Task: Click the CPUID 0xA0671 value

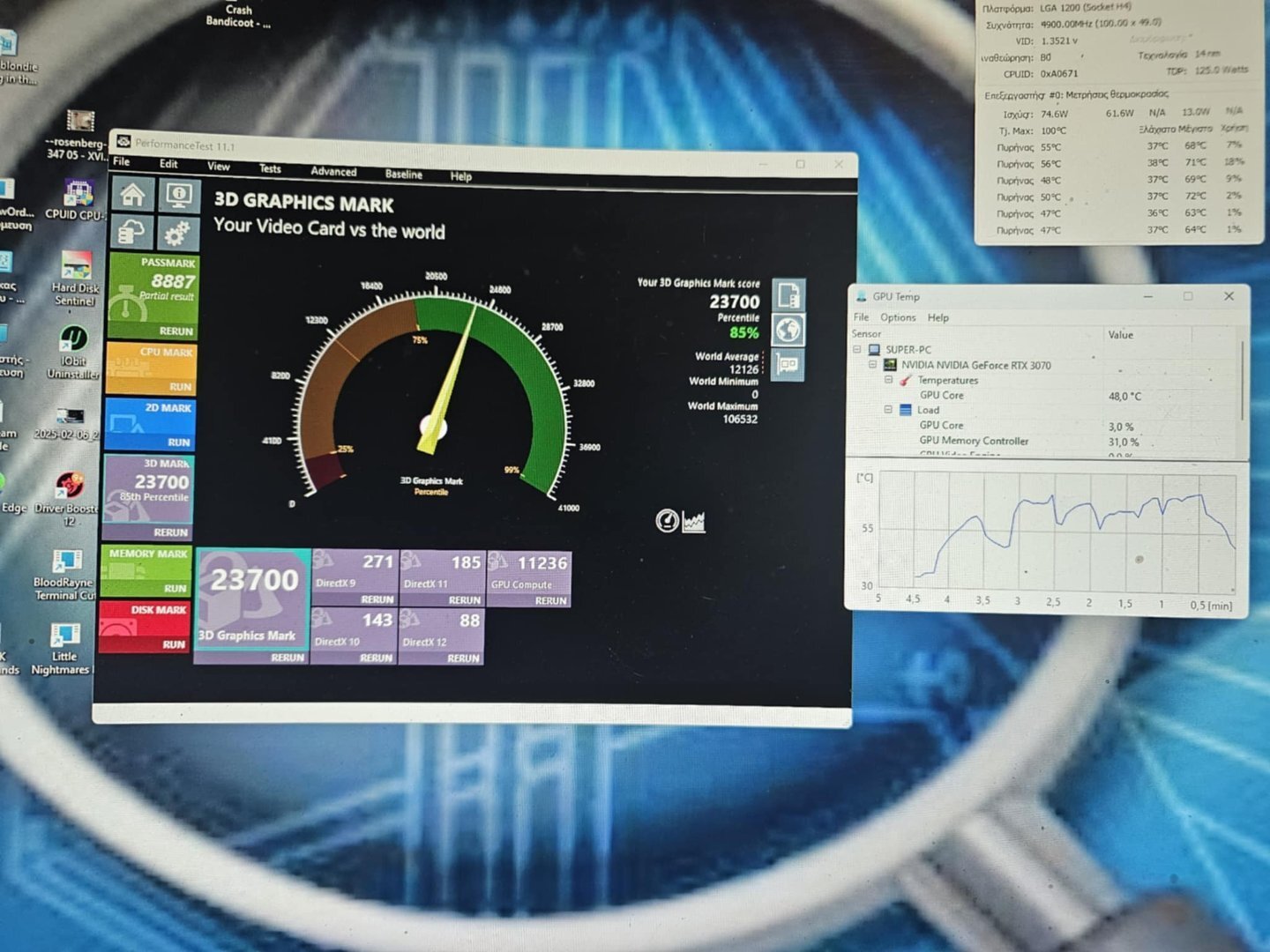Action: click(1059, 73)
